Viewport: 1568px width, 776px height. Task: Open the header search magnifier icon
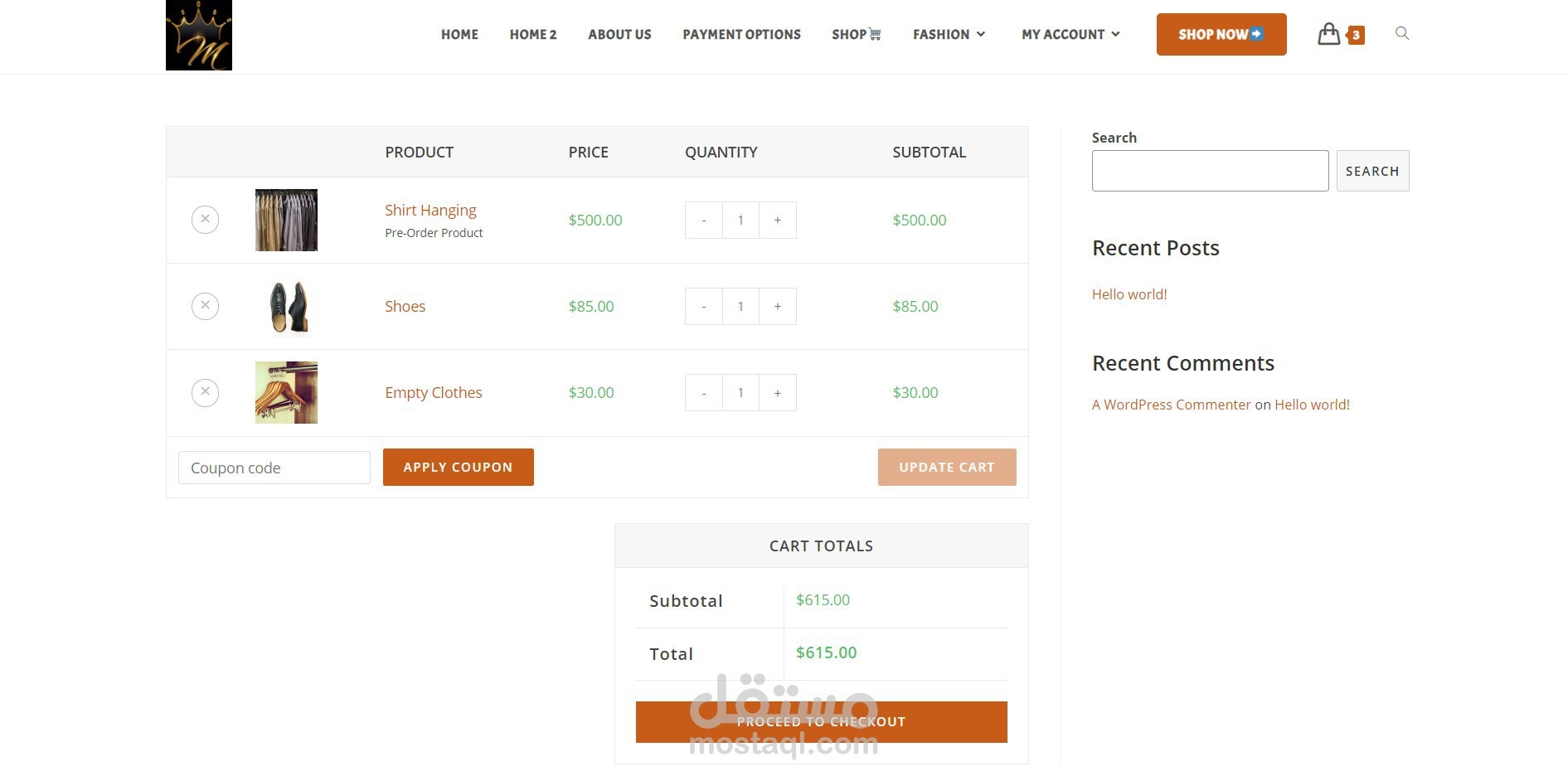[1402, 33]
